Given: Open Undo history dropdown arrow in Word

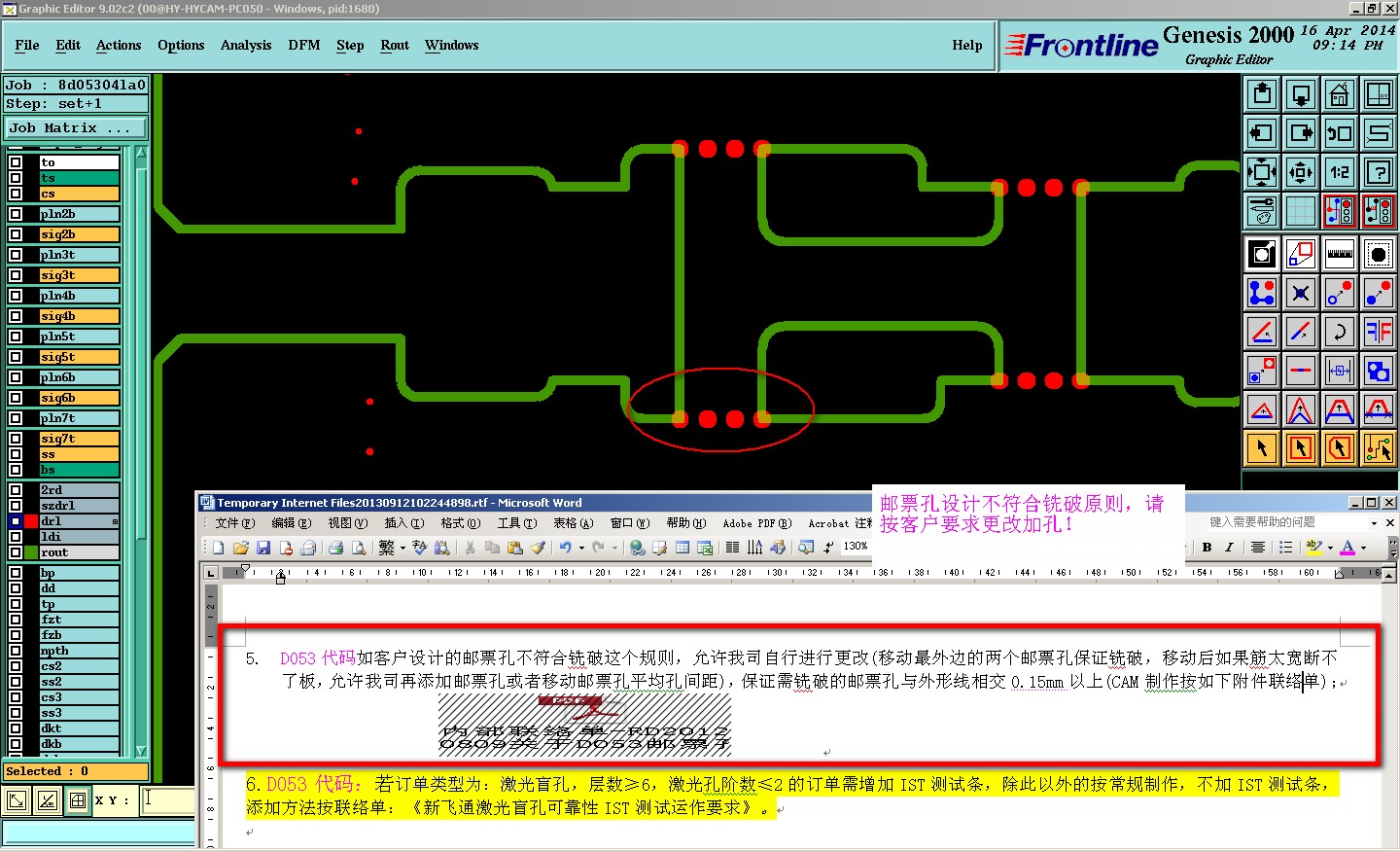Looking at the screenshot, I should pos(581,548).
